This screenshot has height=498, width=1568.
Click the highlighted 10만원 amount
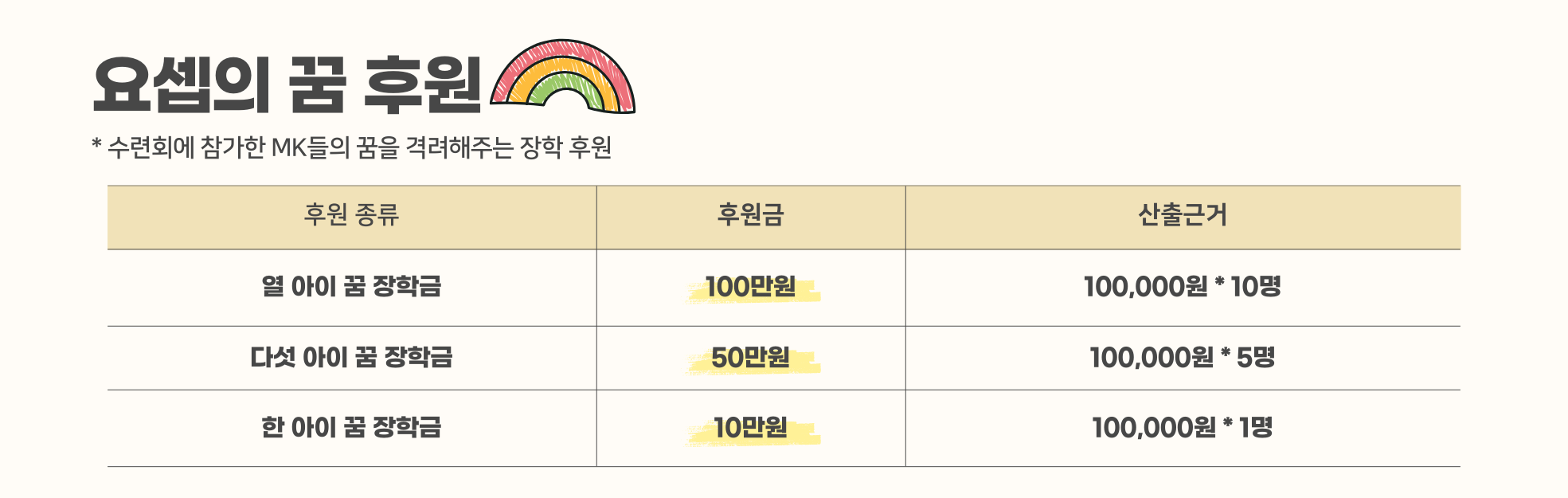[x=750, y=428]
